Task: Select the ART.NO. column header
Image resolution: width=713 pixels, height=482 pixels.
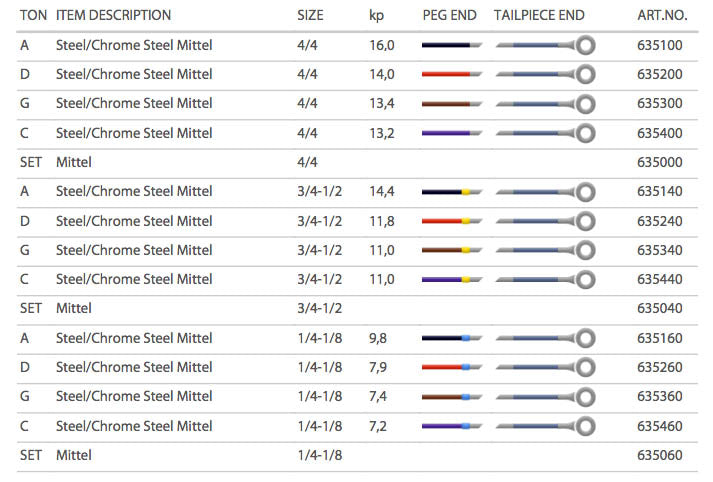Action: pyautogui.click(x=661, y=16)
